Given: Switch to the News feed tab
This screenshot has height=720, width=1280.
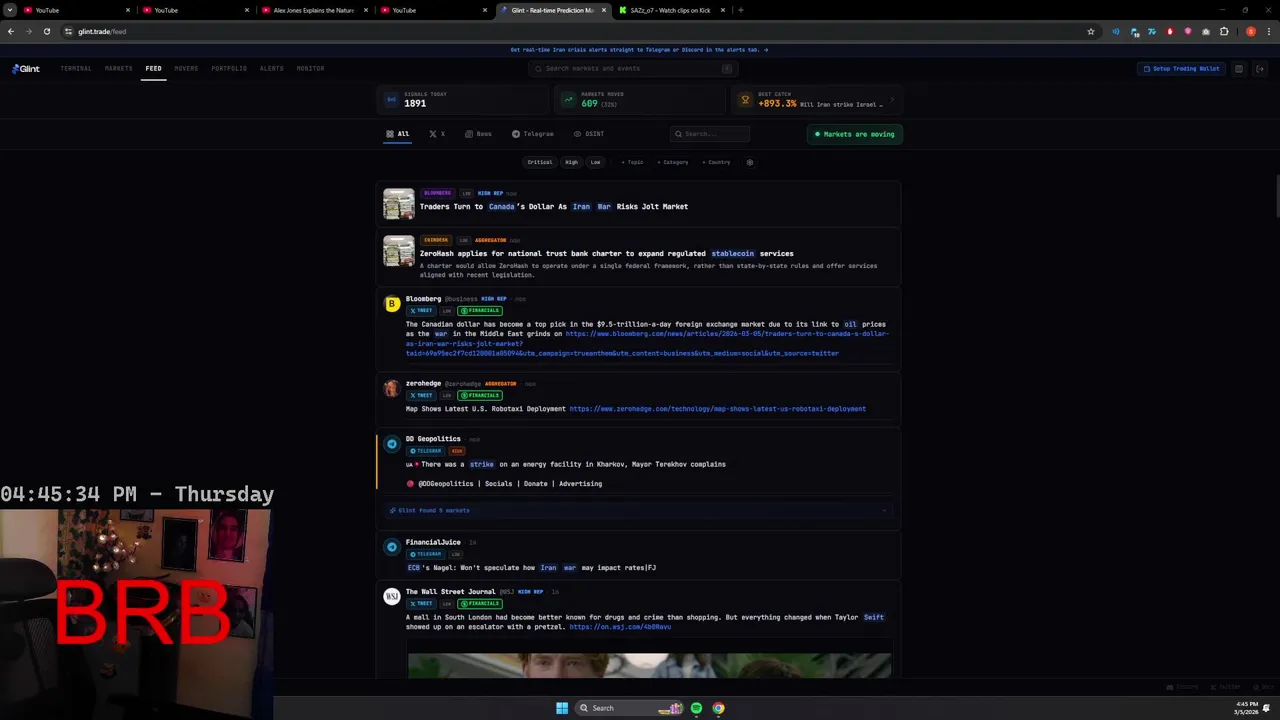Looking at the screenshot, I should (x=478, y=134).
